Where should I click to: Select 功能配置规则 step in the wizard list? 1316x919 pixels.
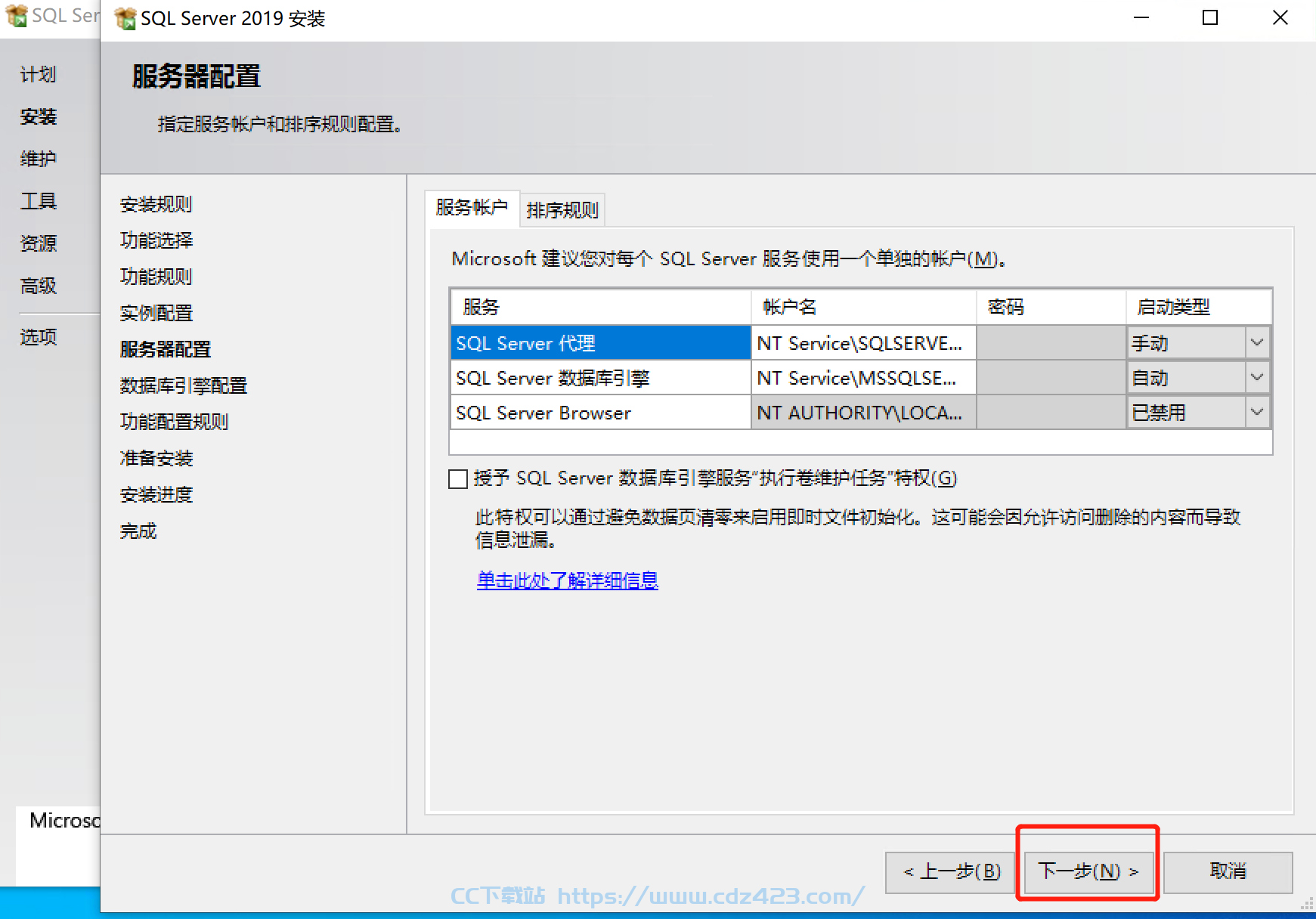click(x=175, y=422)
